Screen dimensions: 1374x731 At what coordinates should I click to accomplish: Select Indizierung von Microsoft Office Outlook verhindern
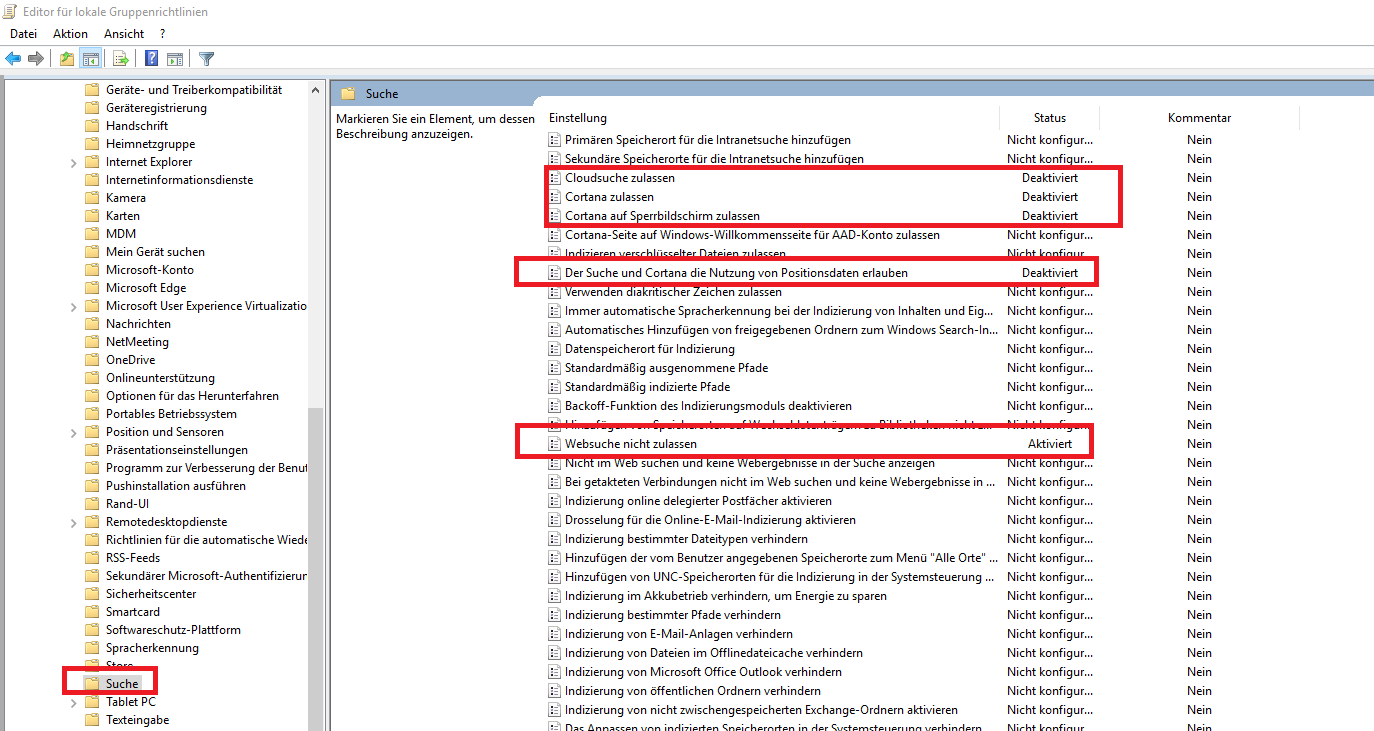point(703,672)
